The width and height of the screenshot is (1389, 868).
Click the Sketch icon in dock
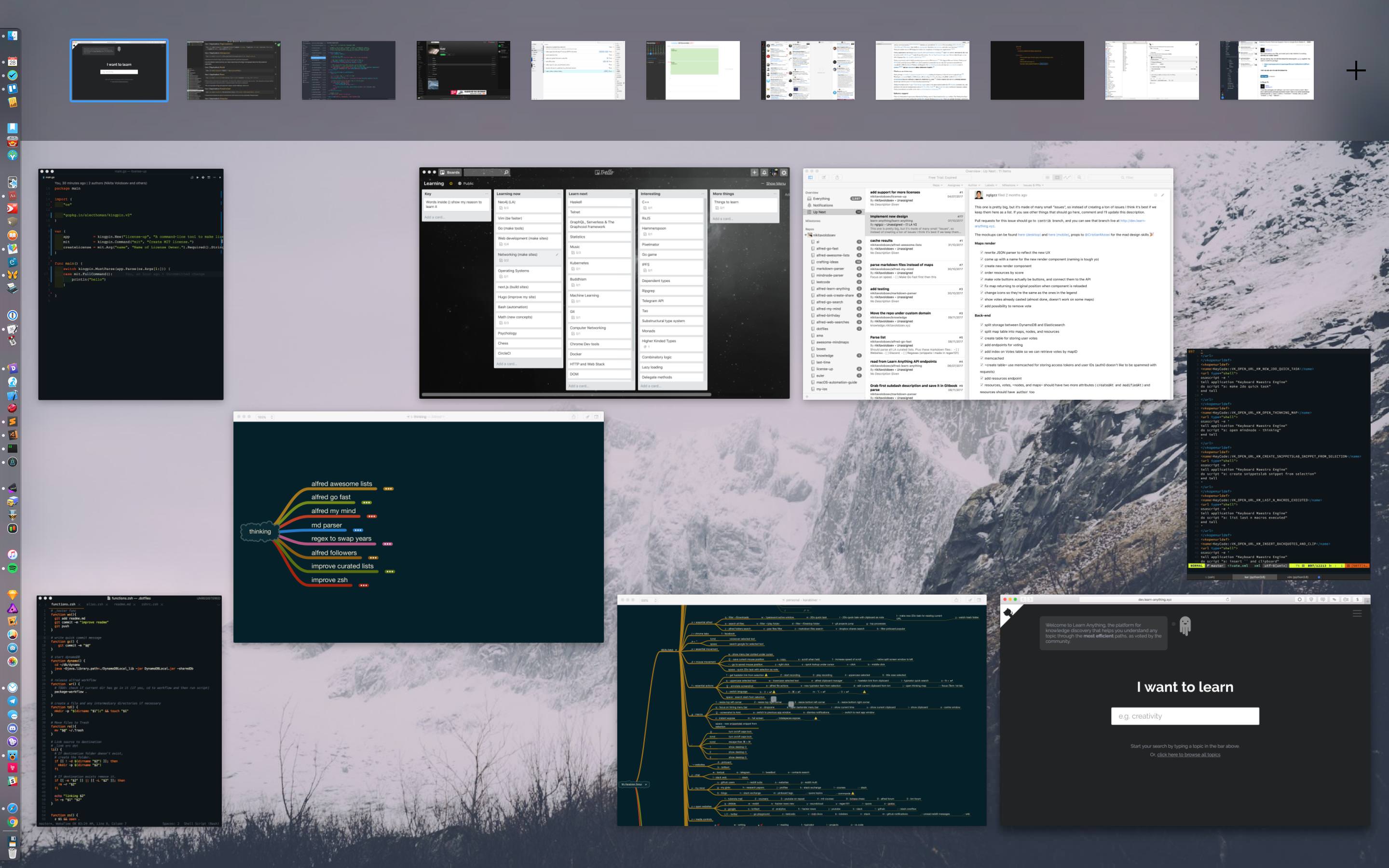click(12, 595)
